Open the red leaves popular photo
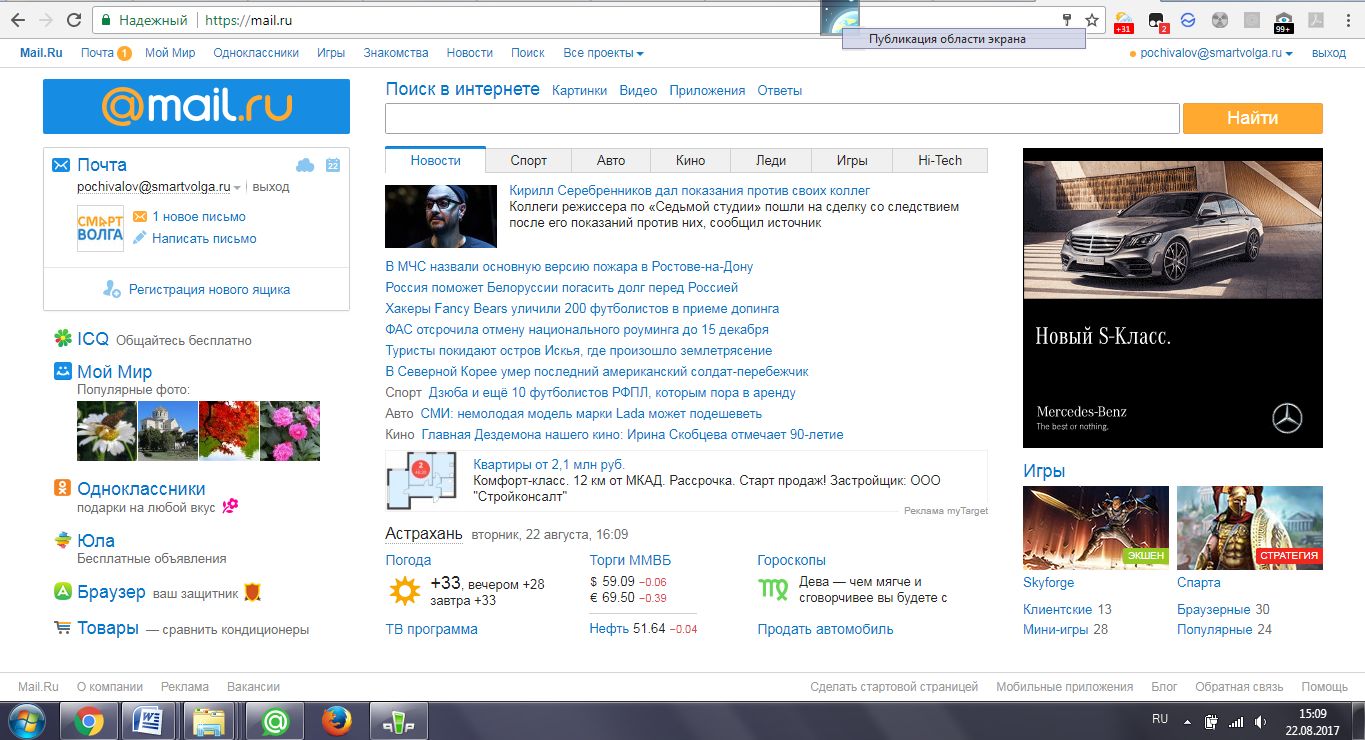This screenshot has height=740, width=1365. [x=229, y=431]
